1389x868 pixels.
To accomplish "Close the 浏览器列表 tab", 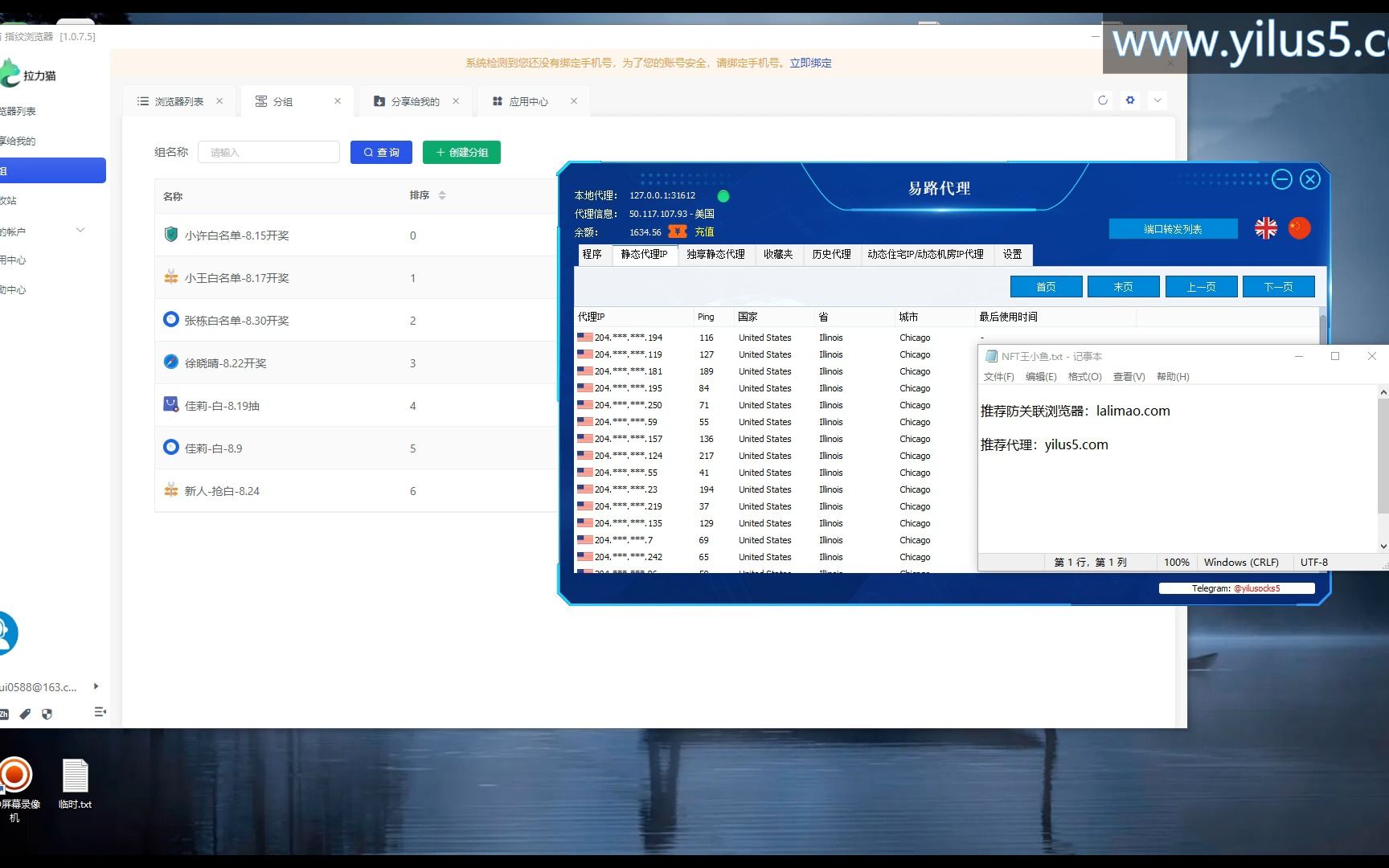I will (x=219, y=101).
